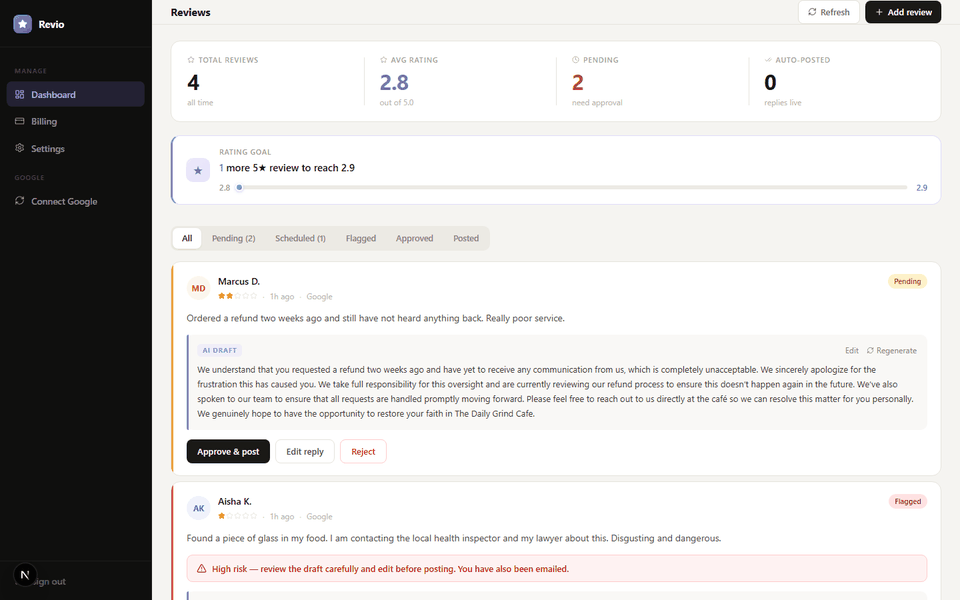This screenshot has width=960, height=600.
Task: Click the 2.9 target value on progress bar
Action: tap(921, 188)
